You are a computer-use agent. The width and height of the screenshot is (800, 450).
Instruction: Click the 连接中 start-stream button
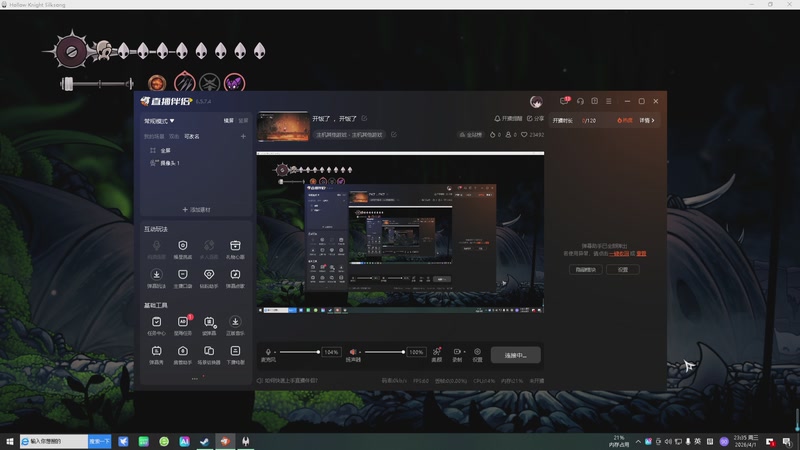click(x=515, y=355)
